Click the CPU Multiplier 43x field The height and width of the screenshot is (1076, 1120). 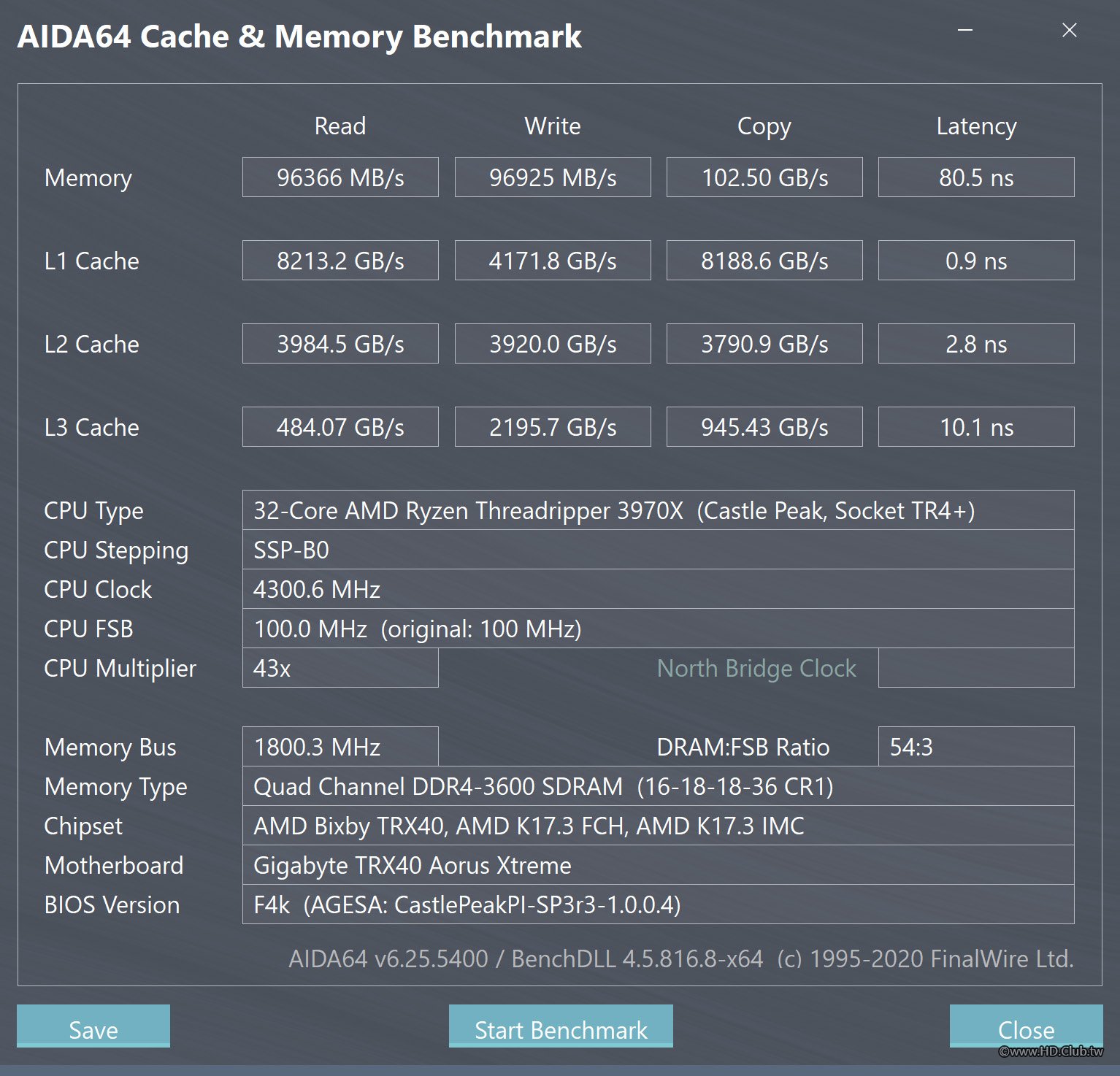tap(340, 668)
